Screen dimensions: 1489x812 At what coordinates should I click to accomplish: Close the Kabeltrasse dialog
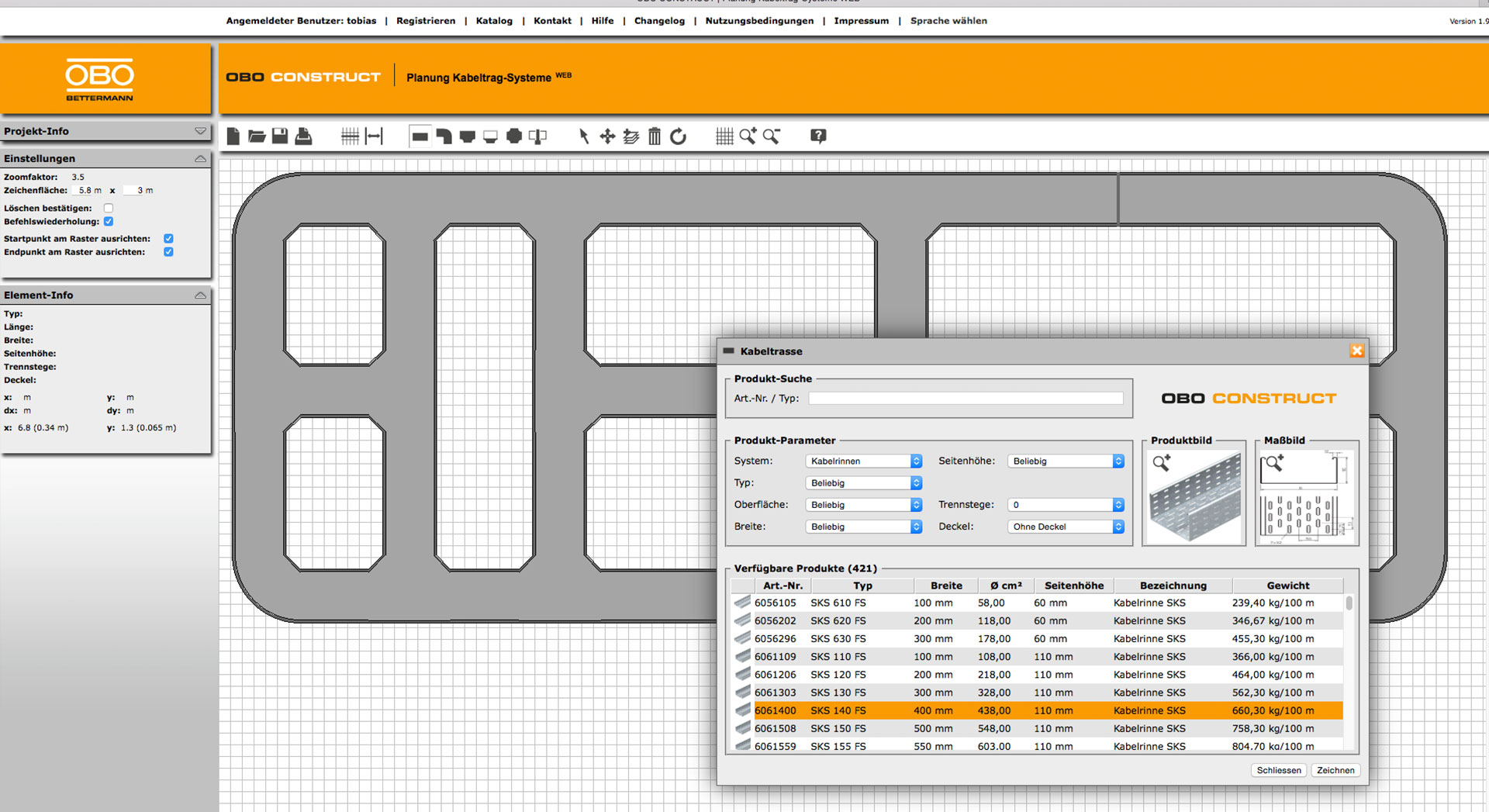coord(1356,351)
